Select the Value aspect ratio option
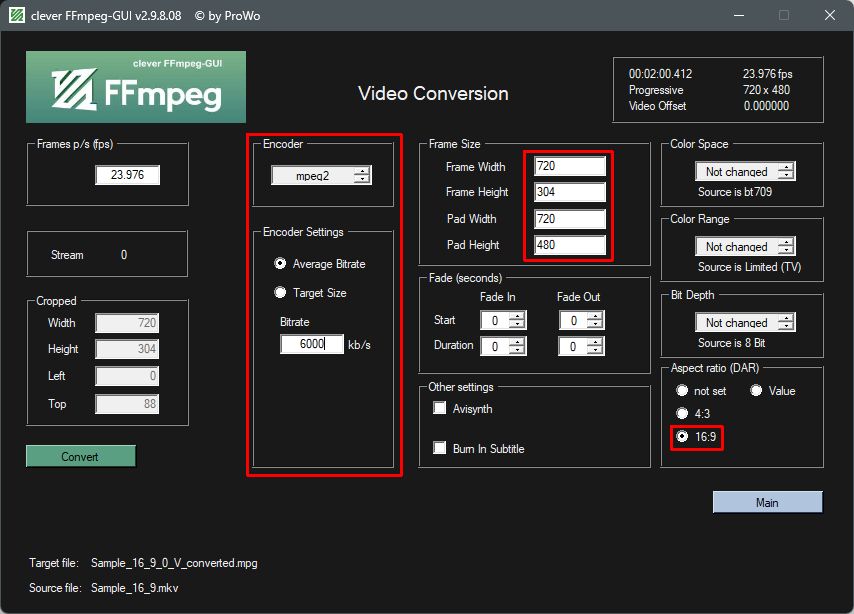Image resolution: width=854 pixels, height=614 pixels. click(x=756, y=391)
